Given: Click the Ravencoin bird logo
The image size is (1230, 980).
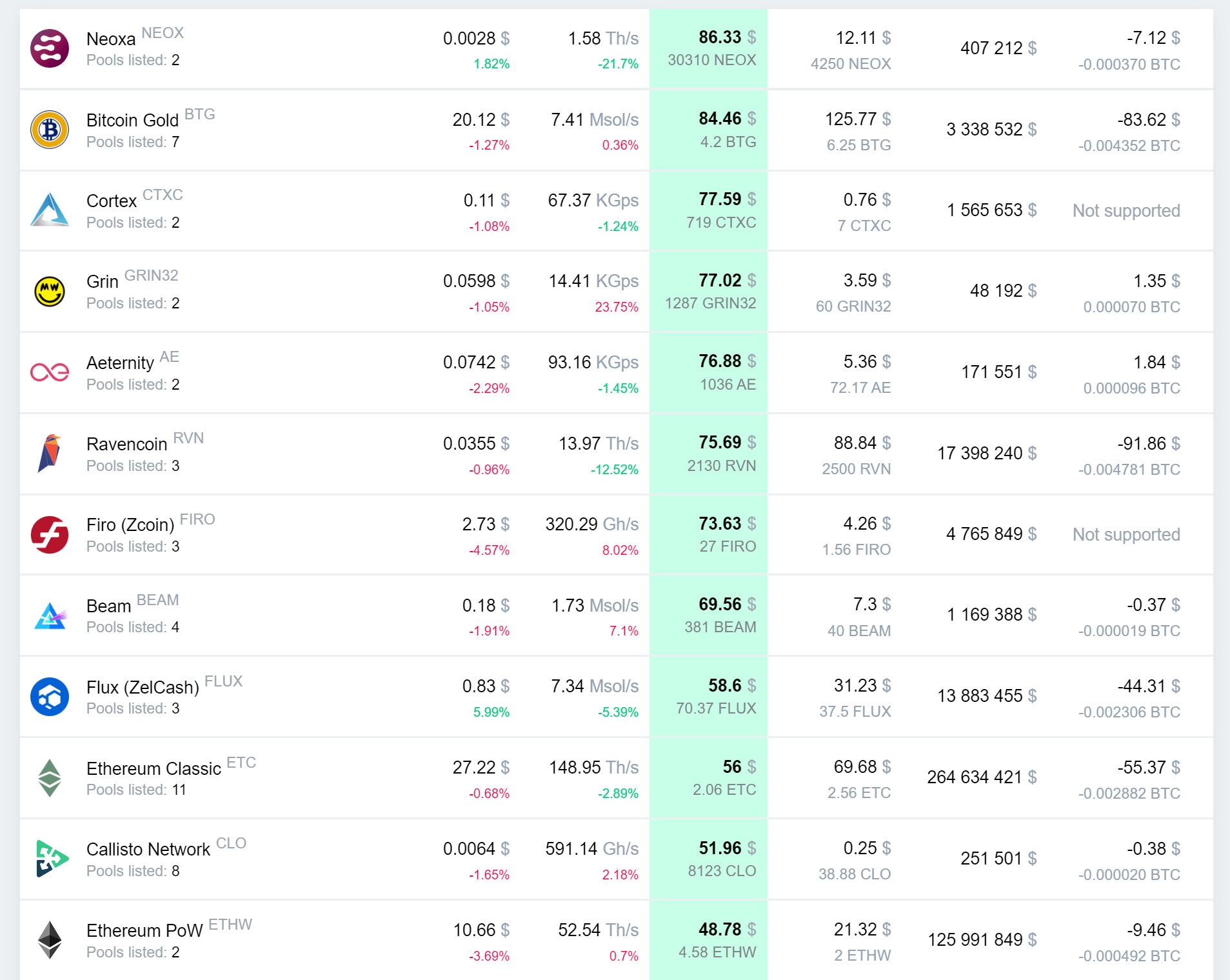Looking at the screenshot, I should point(50,454).
